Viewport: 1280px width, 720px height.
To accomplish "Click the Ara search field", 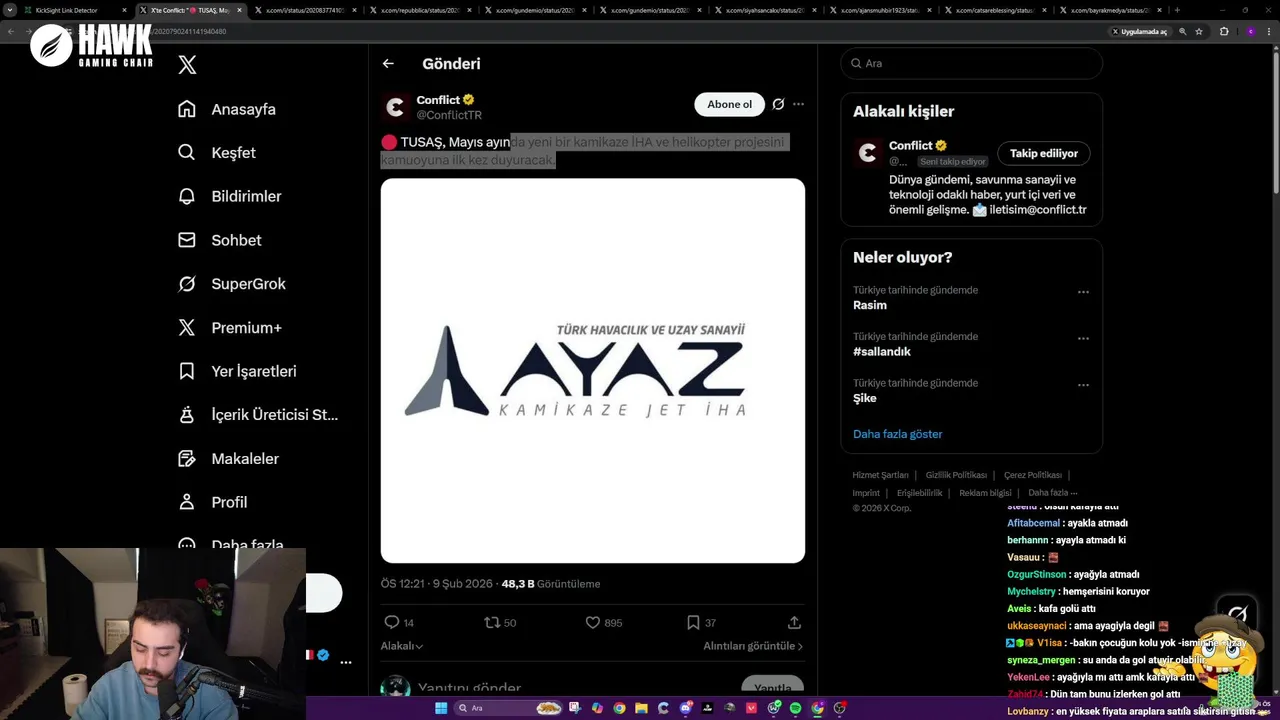I will click(971, 63).
